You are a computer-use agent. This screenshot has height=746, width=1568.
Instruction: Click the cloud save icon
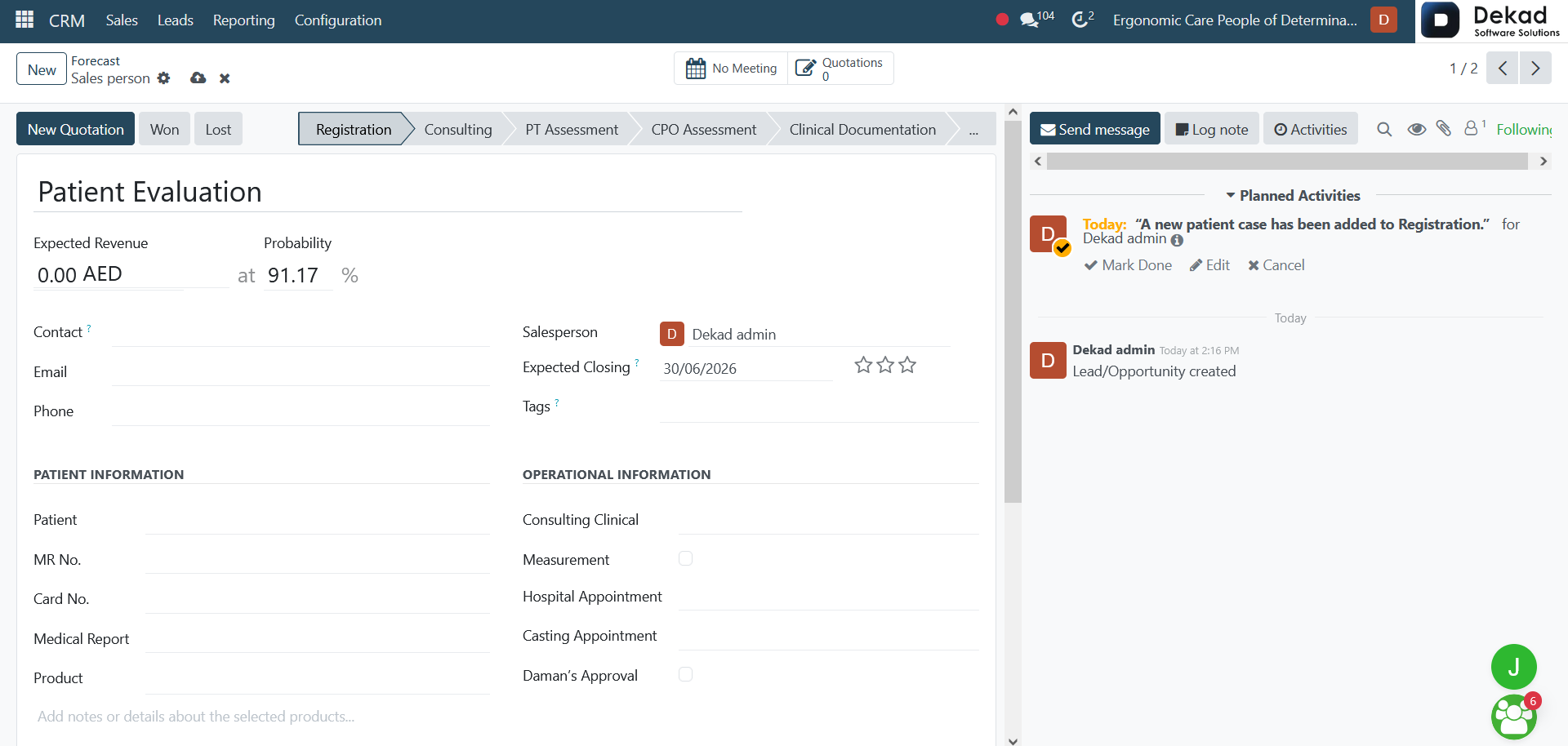click(x=198, y=78)
